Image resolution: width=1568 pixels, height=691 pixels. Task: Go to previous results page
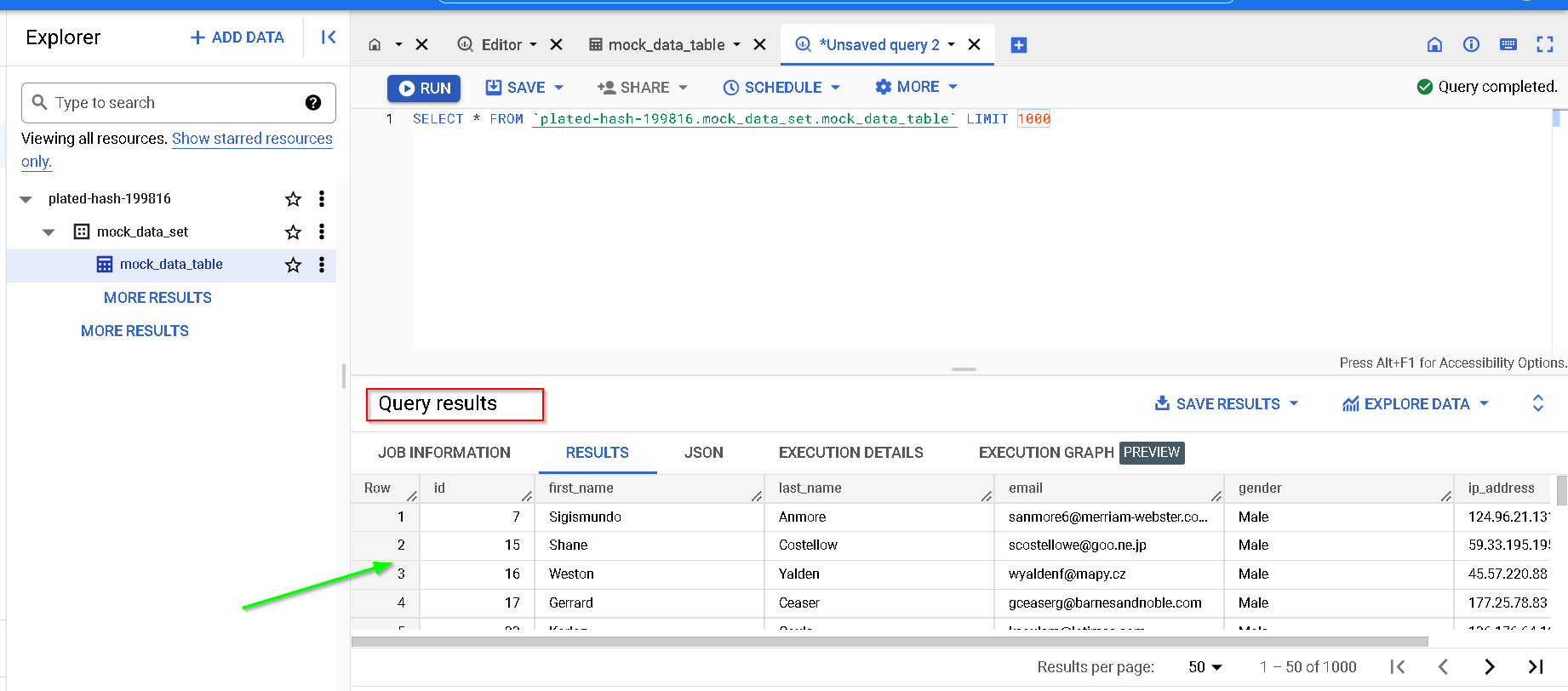(1443, 667)
